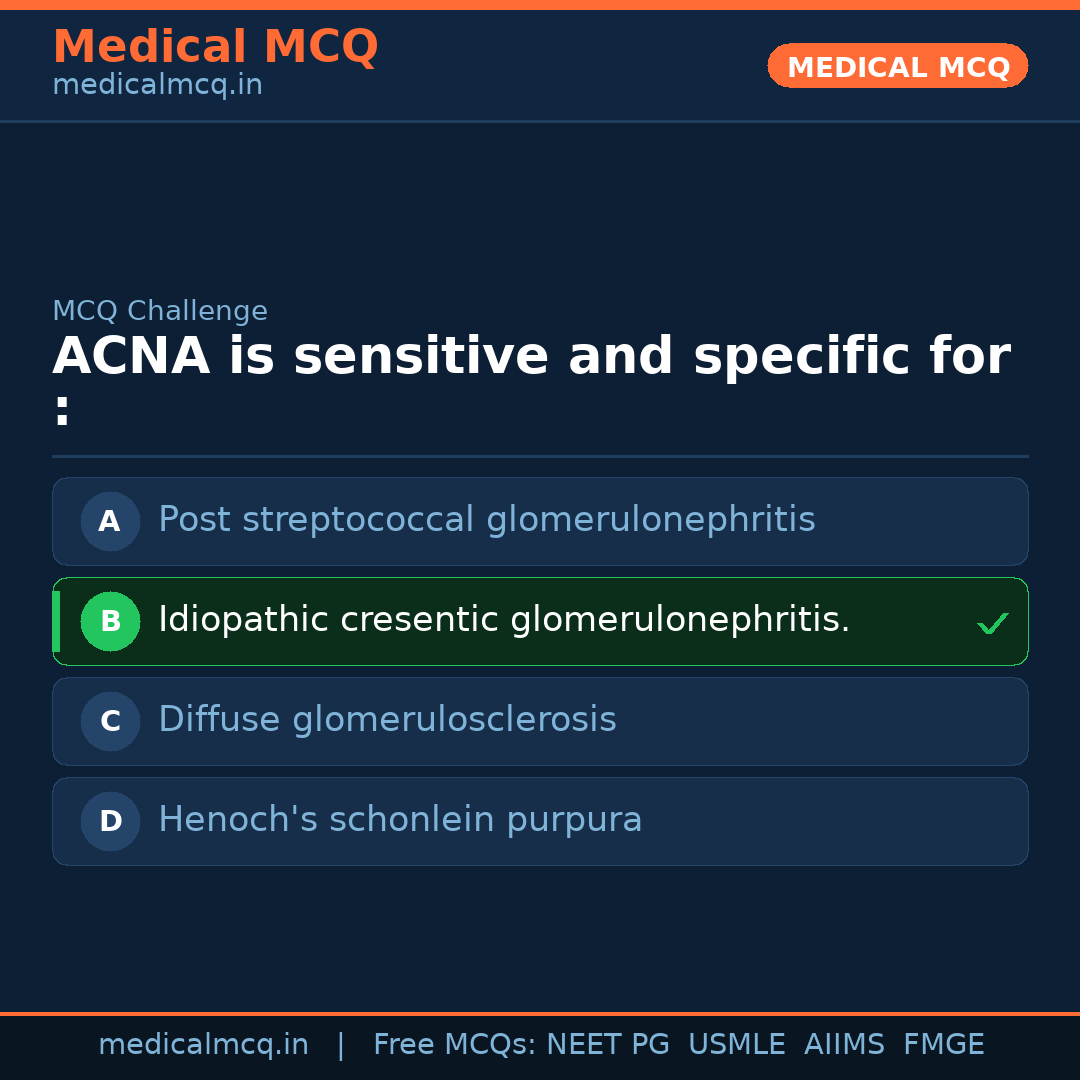Choose Idiopathic cresentic glomerulonephritis answer
1080x1080 pixels.
tap(503, 620)
